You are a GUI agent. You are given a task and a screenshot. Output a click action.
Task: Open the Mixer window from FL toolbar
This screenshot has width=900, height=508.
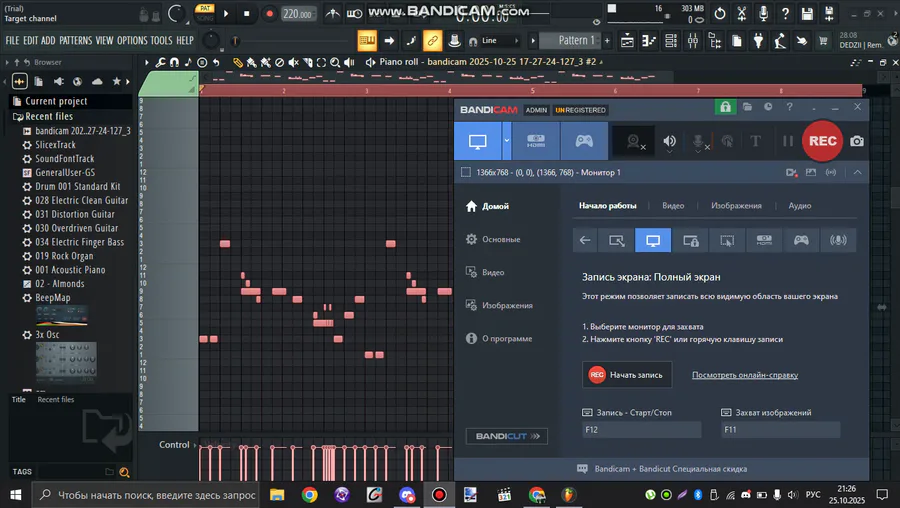pyautogui.click(x=693, y=40)
